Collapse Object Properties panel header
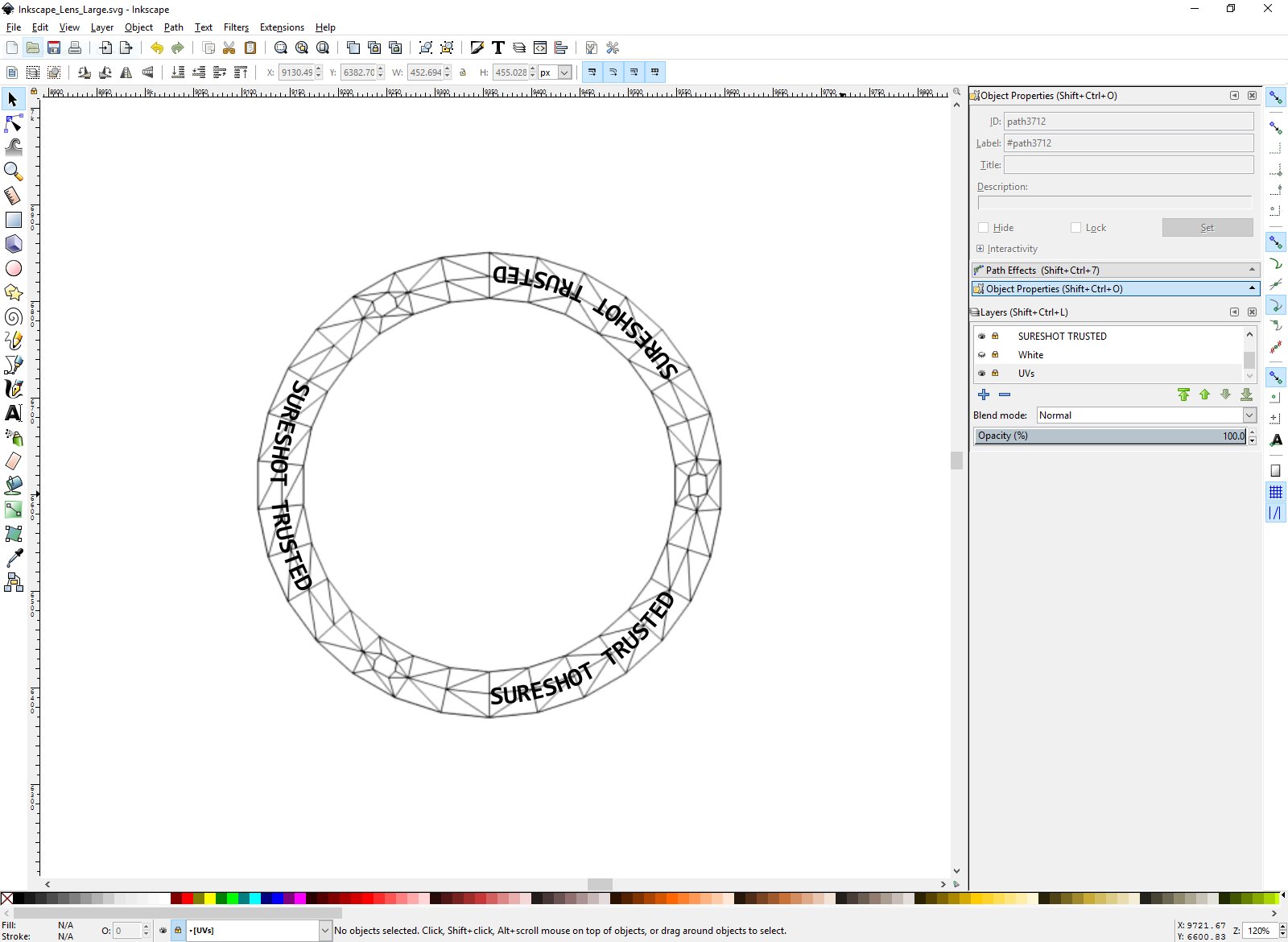 pos(1116,289)
